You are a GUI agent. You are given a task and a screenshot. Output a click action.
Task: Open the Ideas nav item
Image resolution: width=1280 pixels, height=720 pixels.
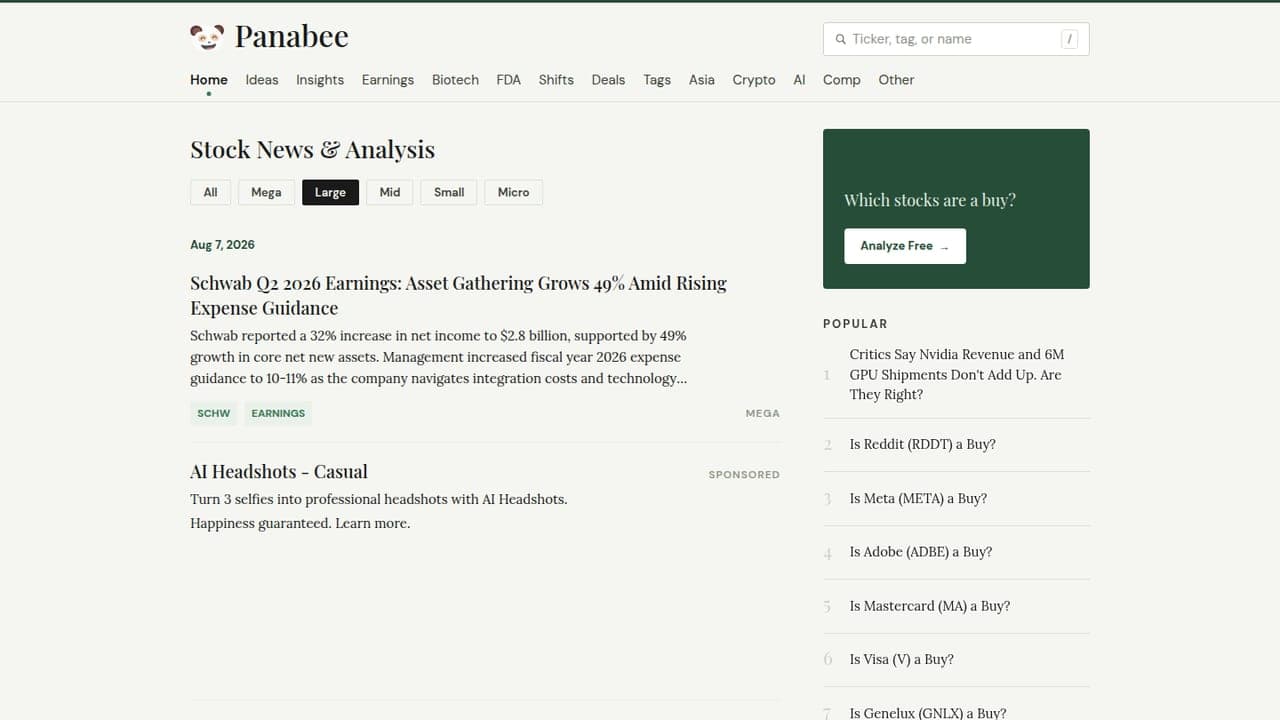262,80
